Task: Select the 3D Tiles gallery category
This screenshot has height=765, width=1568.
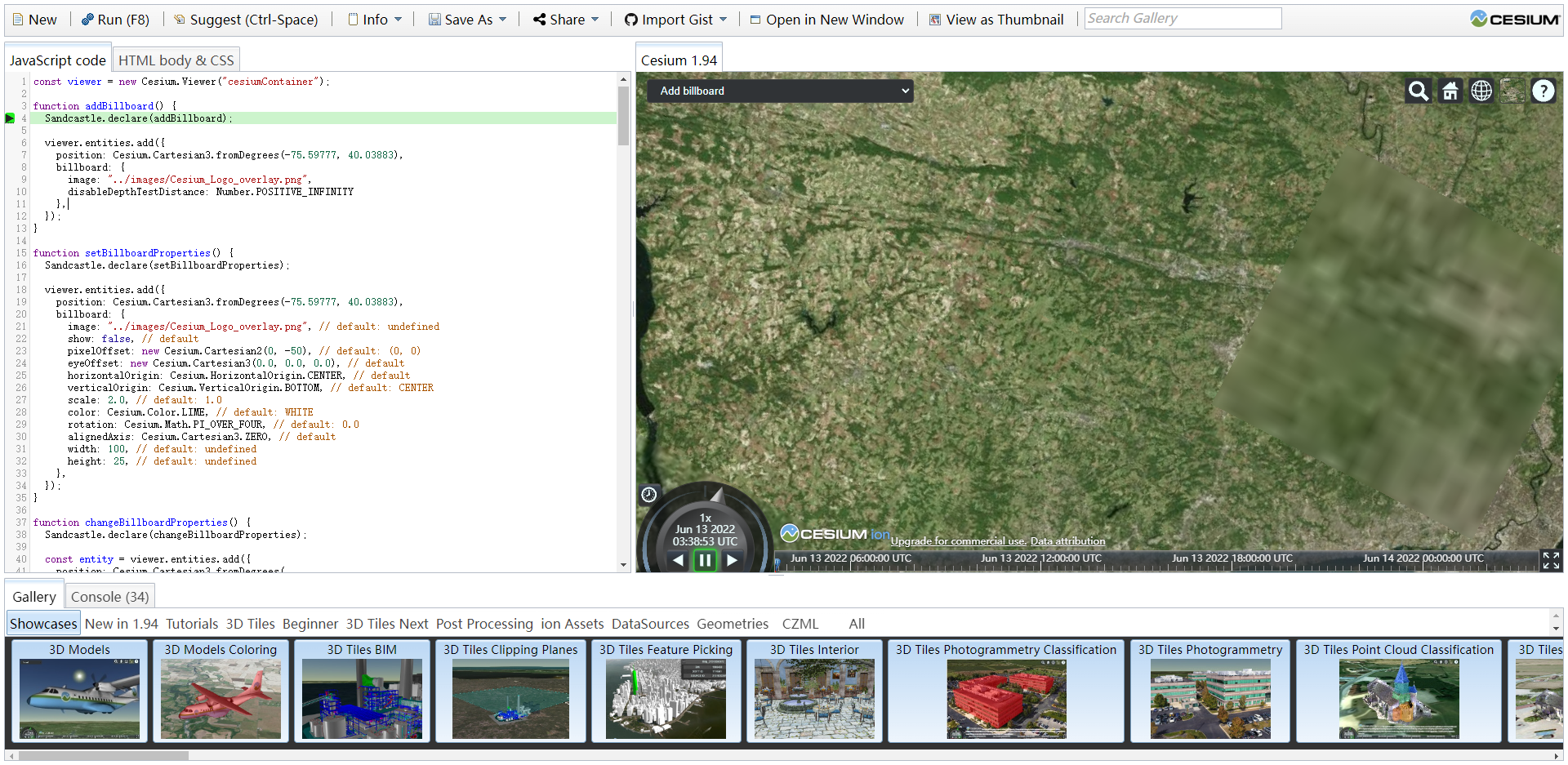Action: coord(250,624)
